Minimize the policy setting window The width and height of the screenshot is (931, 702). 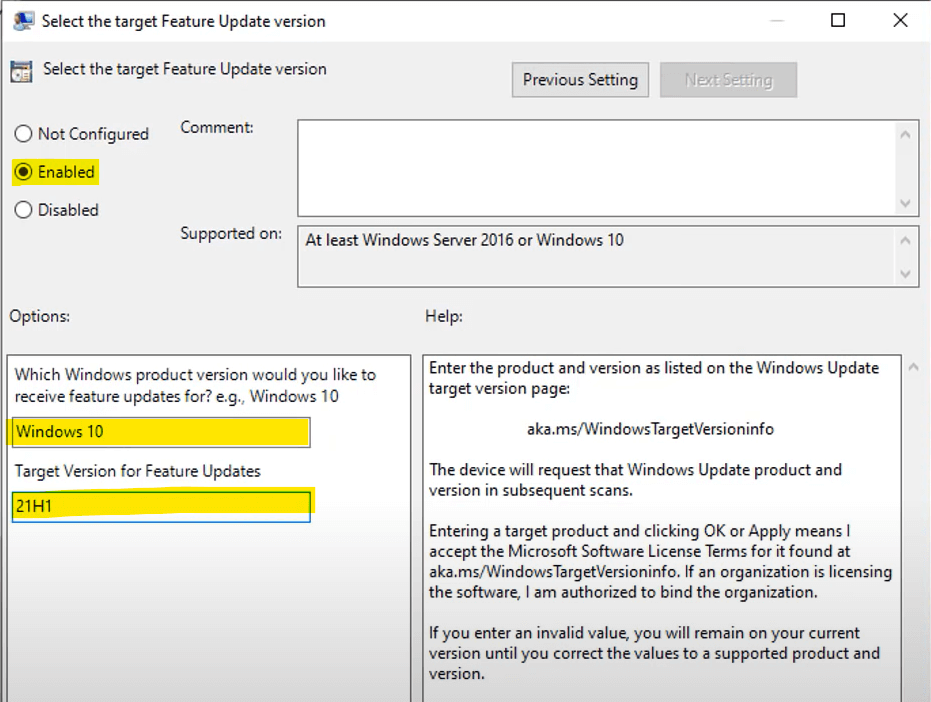(x=777, y=21)
